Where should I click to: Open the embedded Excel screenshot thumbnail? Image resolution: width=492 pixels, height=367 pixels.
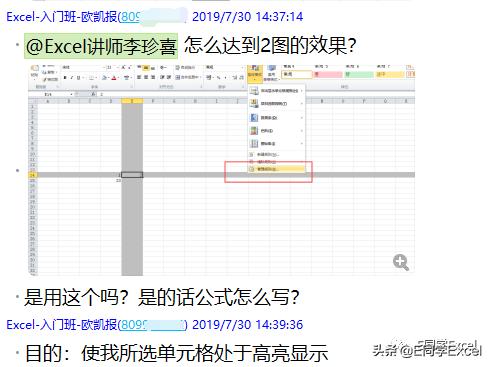221,170
